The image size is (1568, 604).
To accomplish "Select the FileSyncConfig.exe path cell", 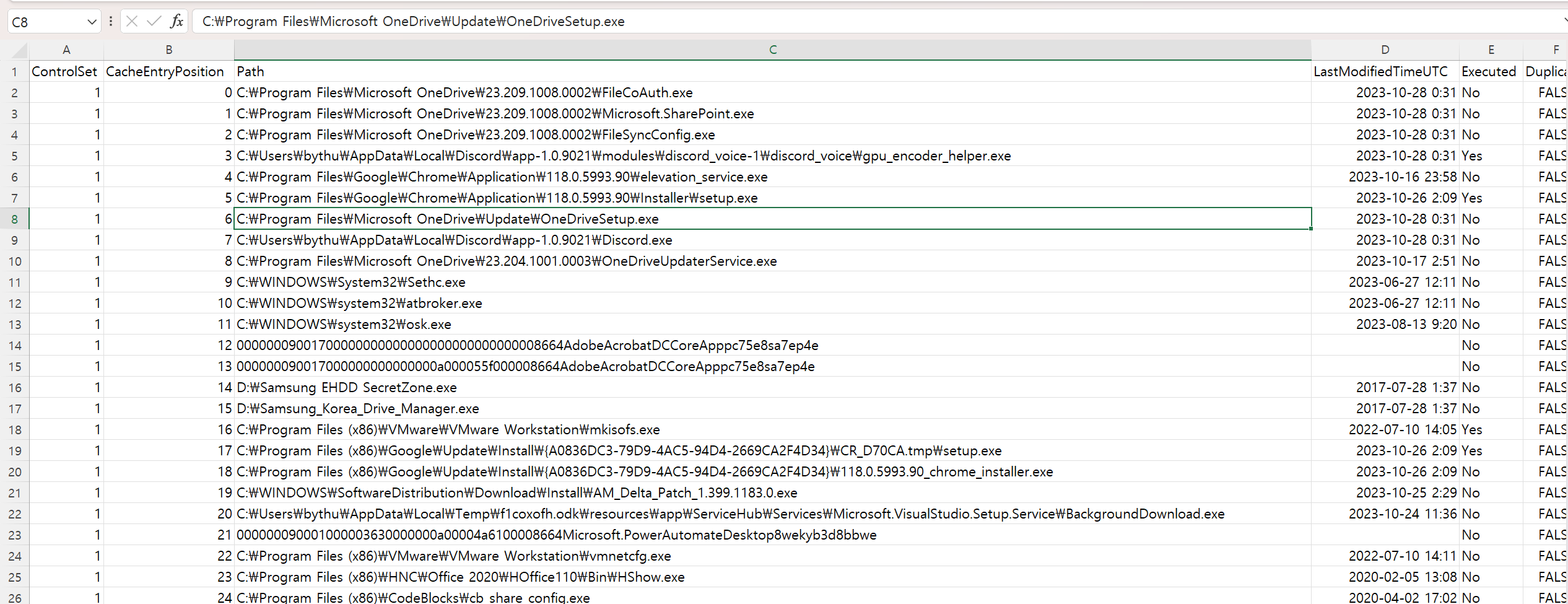I will click(x=773, y=135).
